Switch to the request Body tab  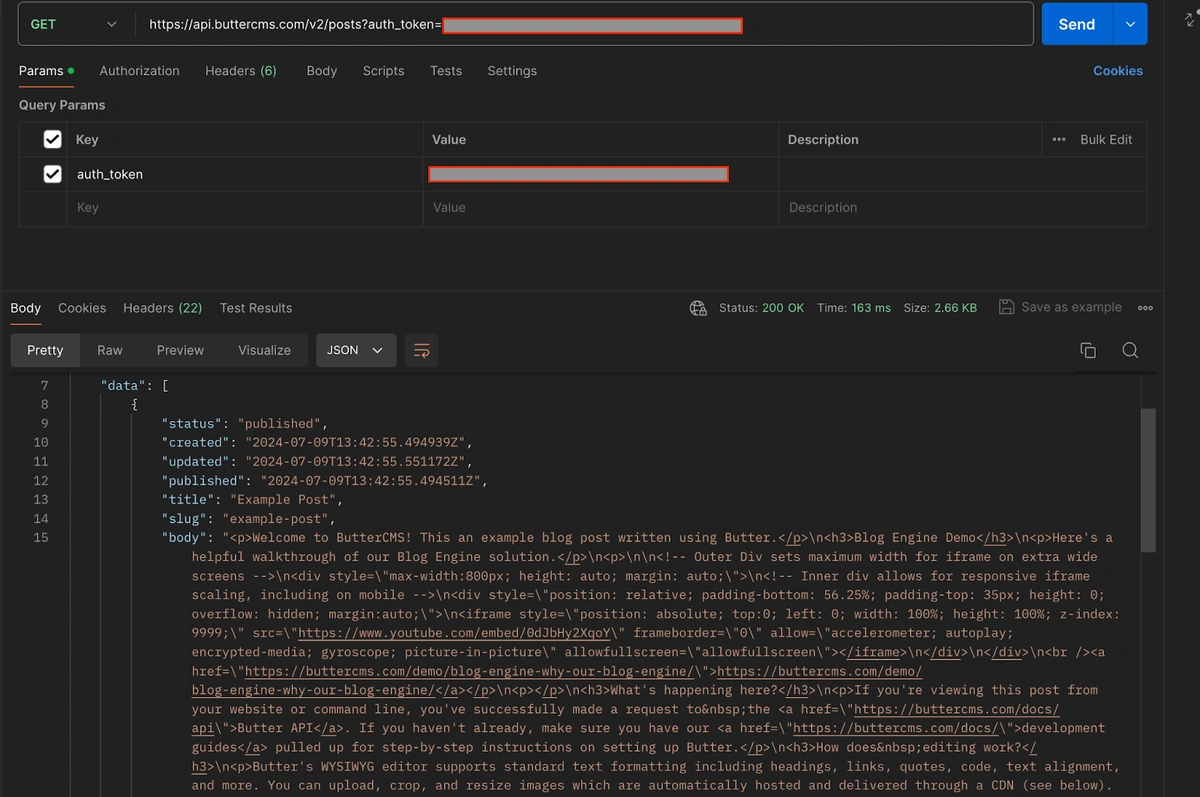point(322,71)
